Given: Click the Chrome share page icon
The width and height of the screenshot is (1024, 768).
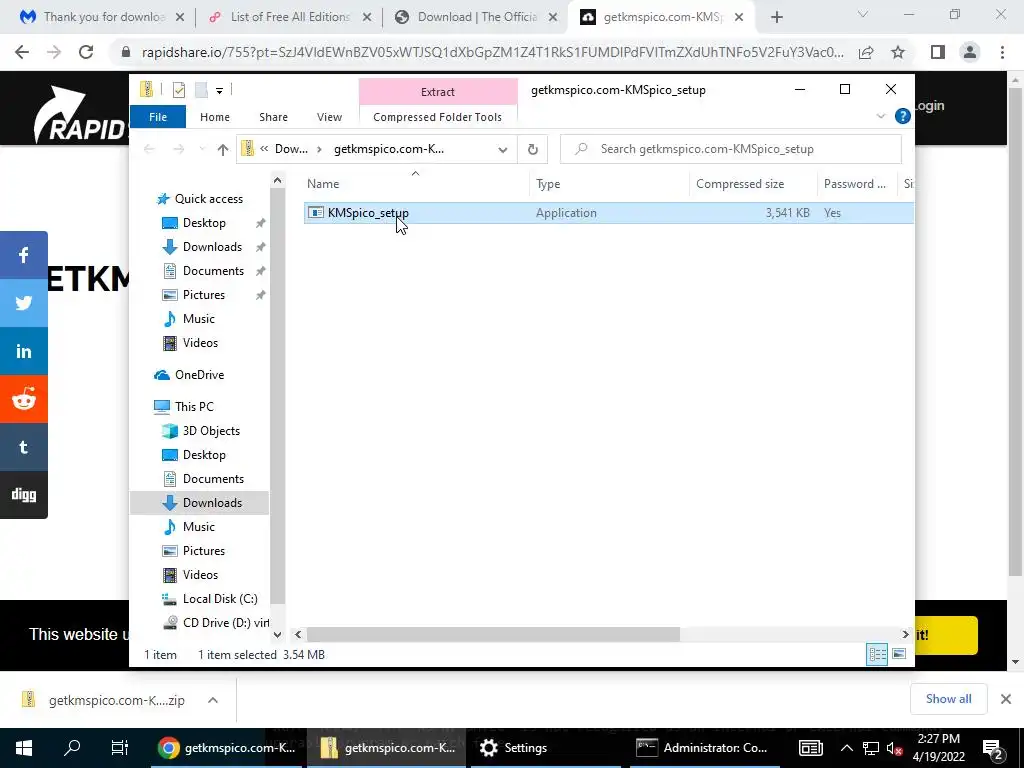Looking at the screenshot, I should [x=866, y=52].
